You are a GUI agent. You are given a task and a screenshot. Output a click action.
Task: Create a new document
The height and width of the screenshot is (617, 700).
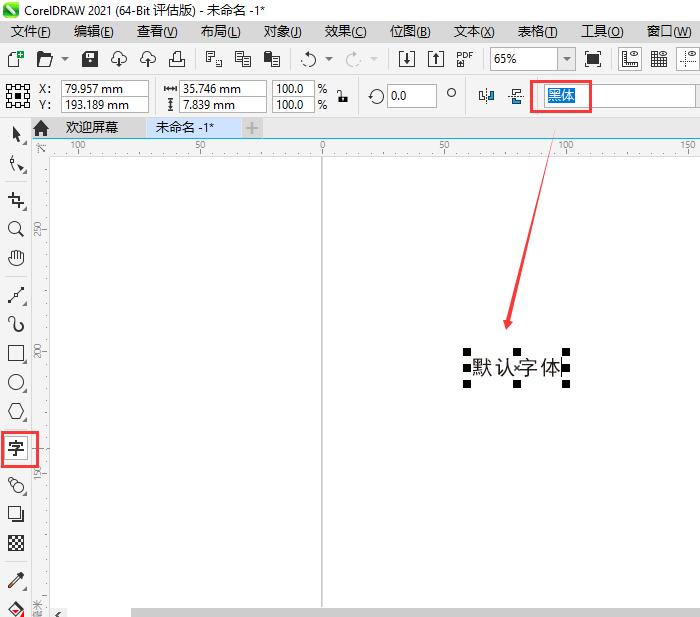click(x=16, y=58)
